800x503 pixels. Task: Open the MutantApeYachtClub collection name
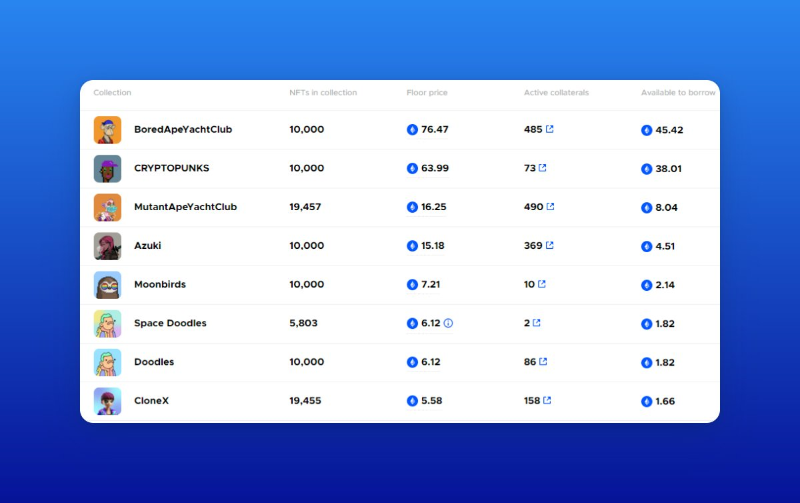pyautogui.click(x=185, y=207)
